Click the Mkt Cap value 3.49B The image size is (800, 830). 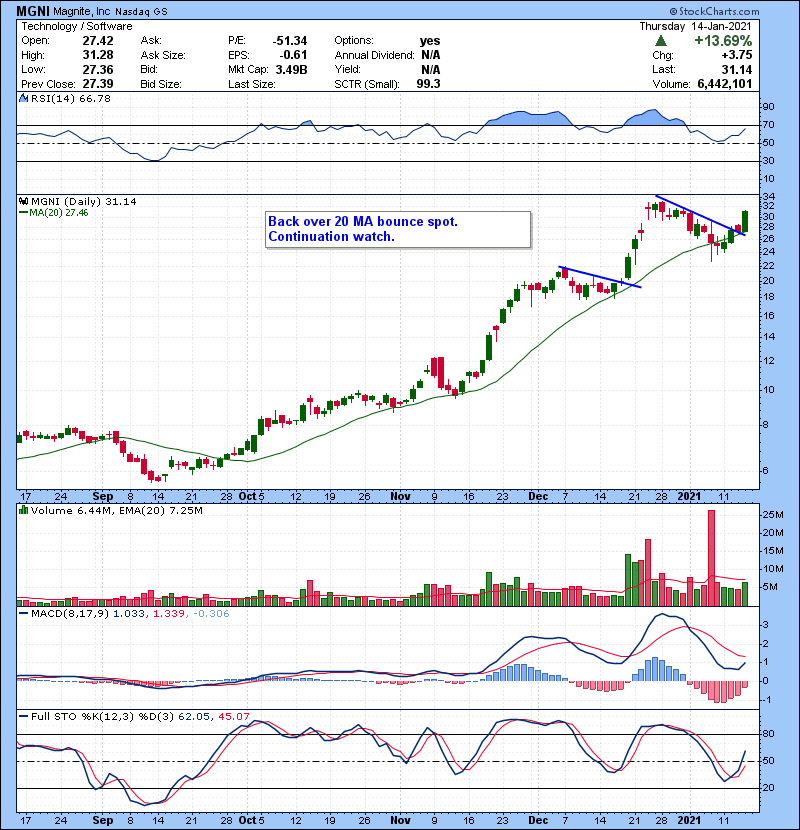click(291, 69)
